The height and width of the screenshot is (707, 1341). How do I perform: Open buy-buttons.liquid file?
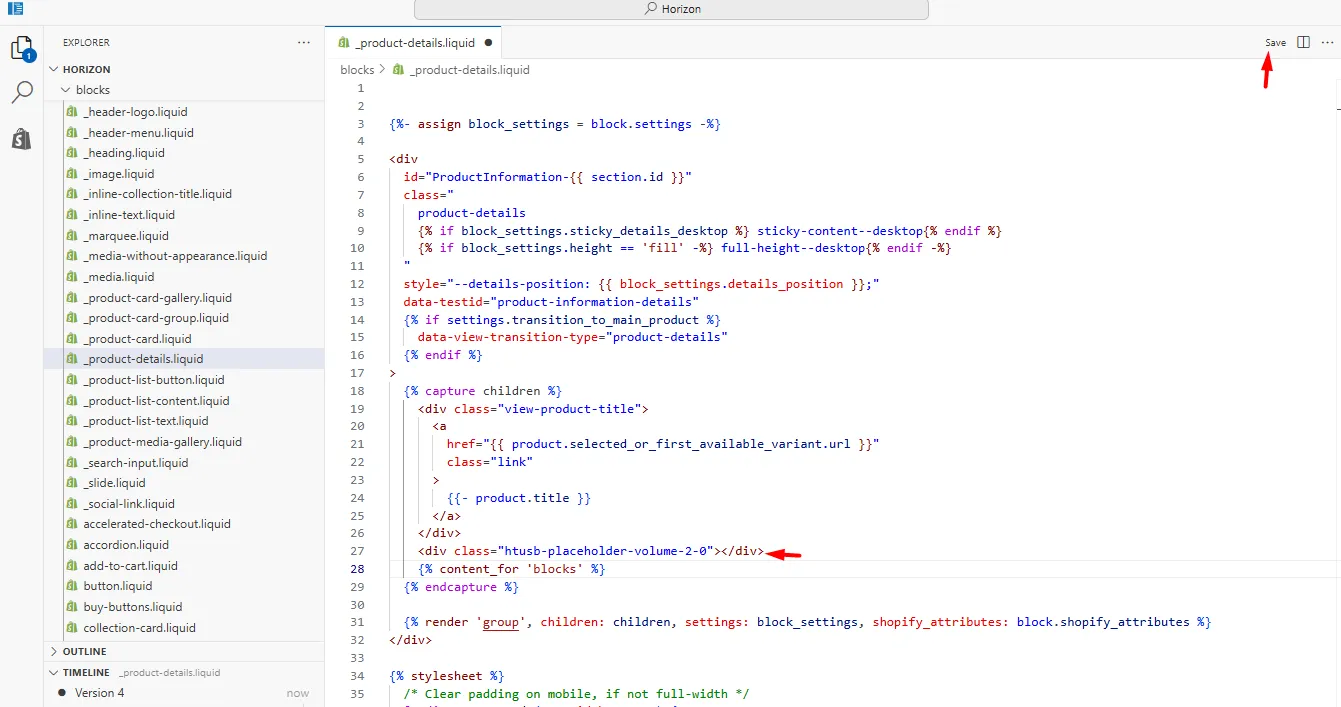point(133,607)
